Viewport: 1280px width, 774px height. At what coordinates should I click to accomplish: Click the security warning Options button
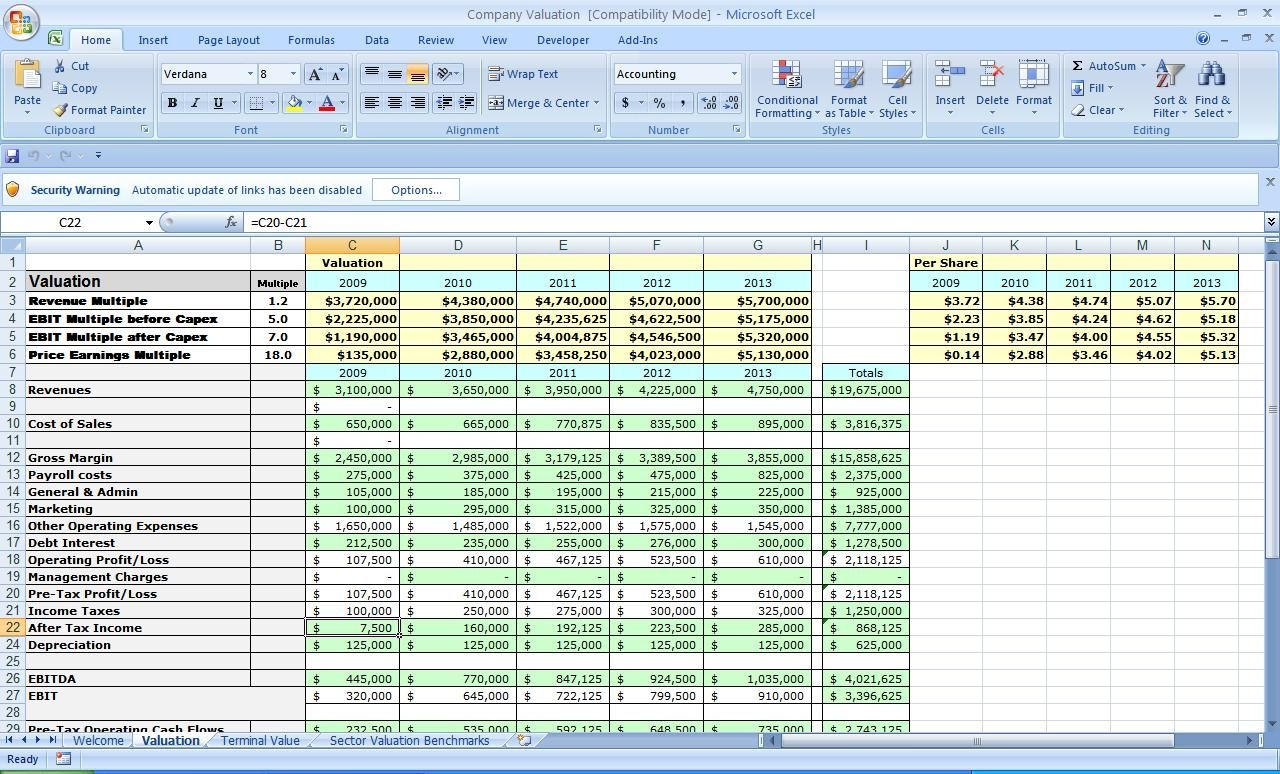click(x=415, y=189)
